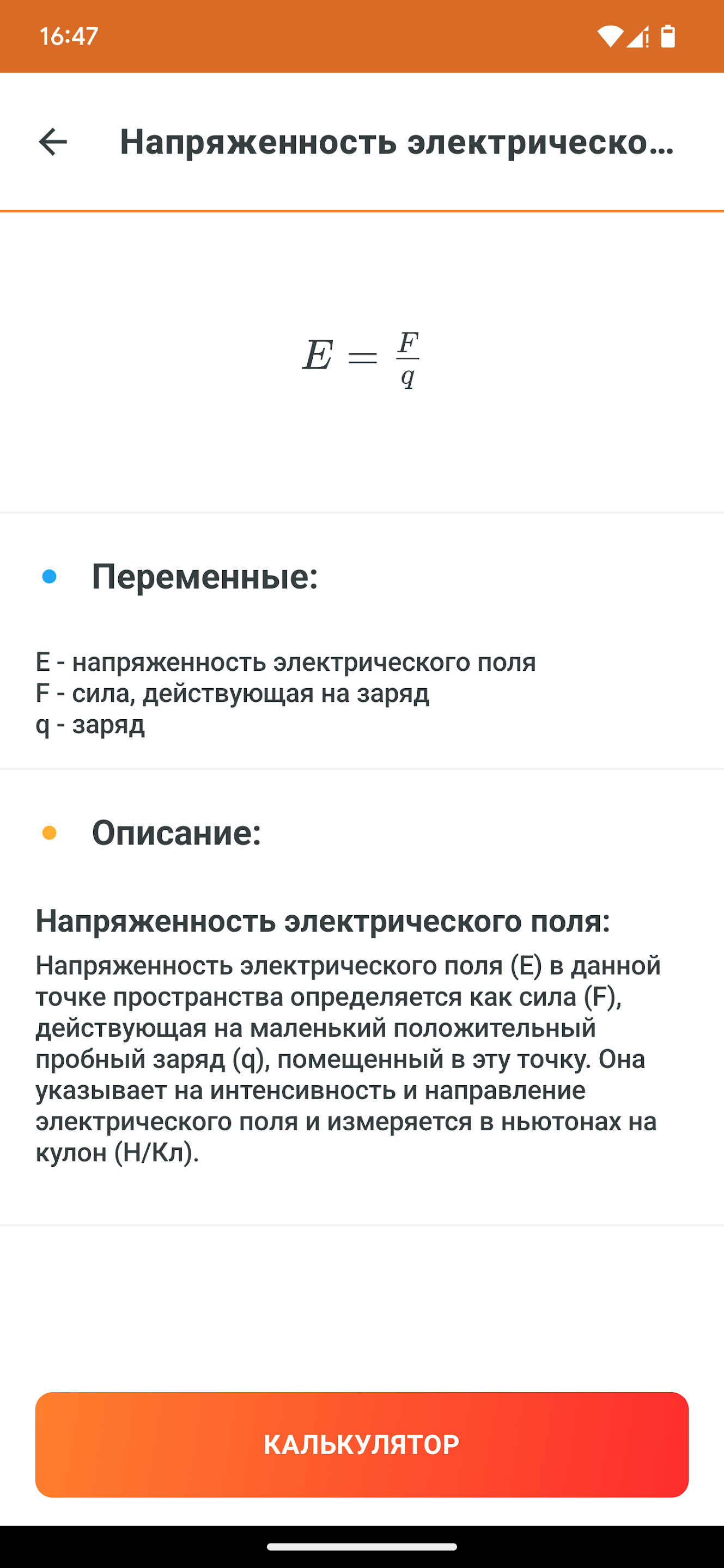Open the КАЛЬКУЛЯТОР calculator screen
724x1568 pixels.
(362, 1443)
